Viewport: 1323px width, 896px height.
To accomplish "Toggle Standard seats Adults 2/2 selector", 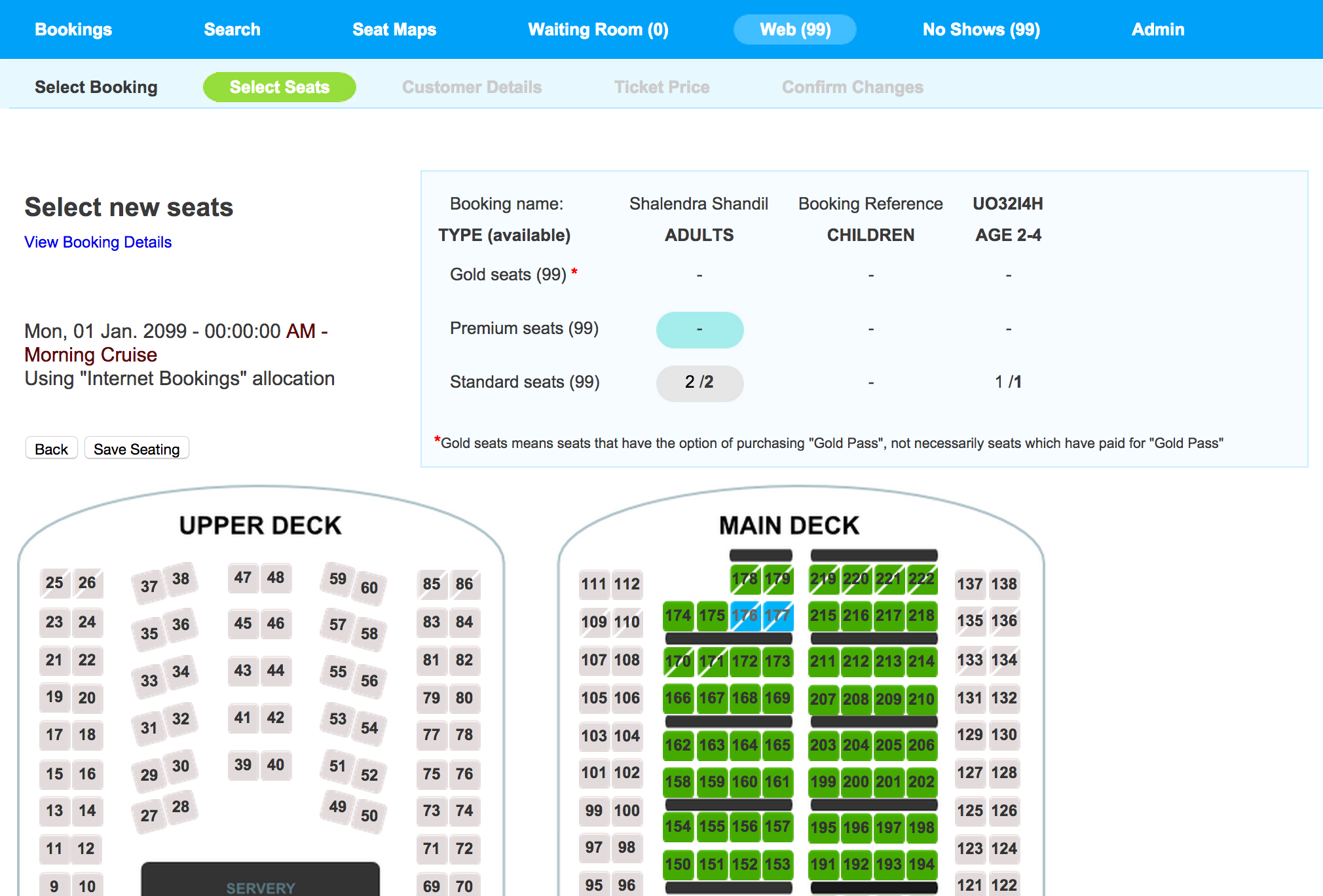I will point(699,383).
